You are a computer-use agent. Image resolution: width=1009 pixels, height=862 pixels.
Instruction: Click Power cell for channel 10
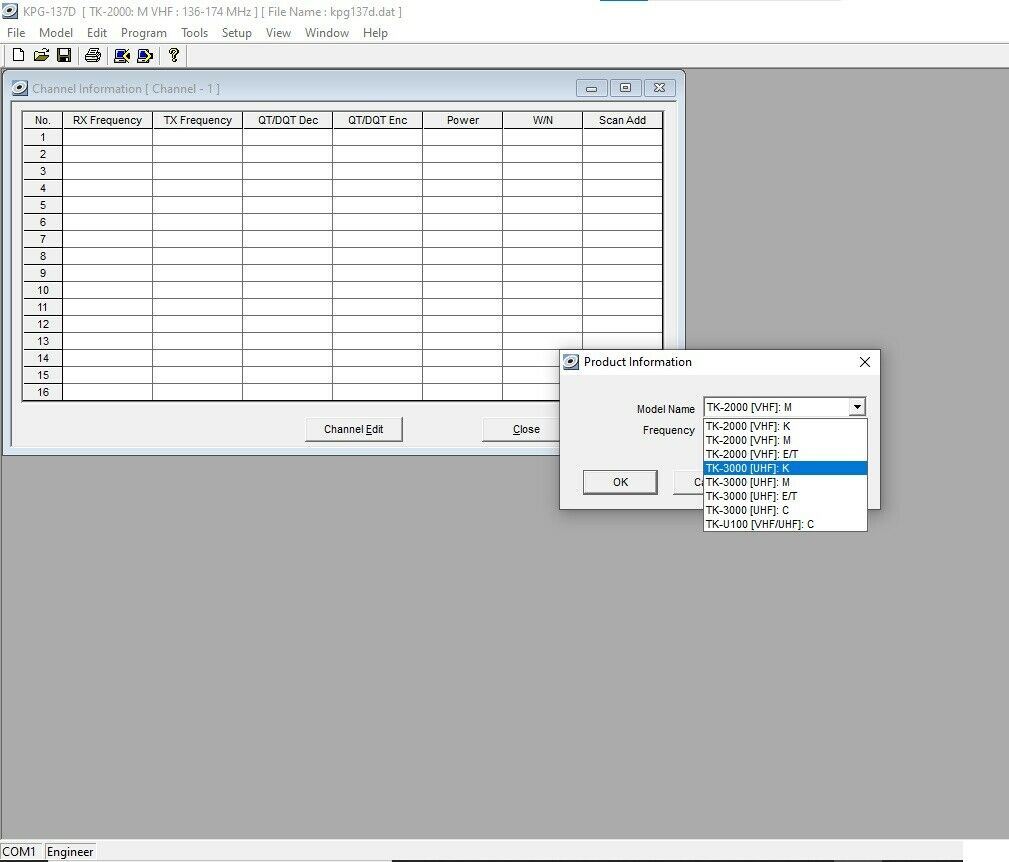point(463,290)
